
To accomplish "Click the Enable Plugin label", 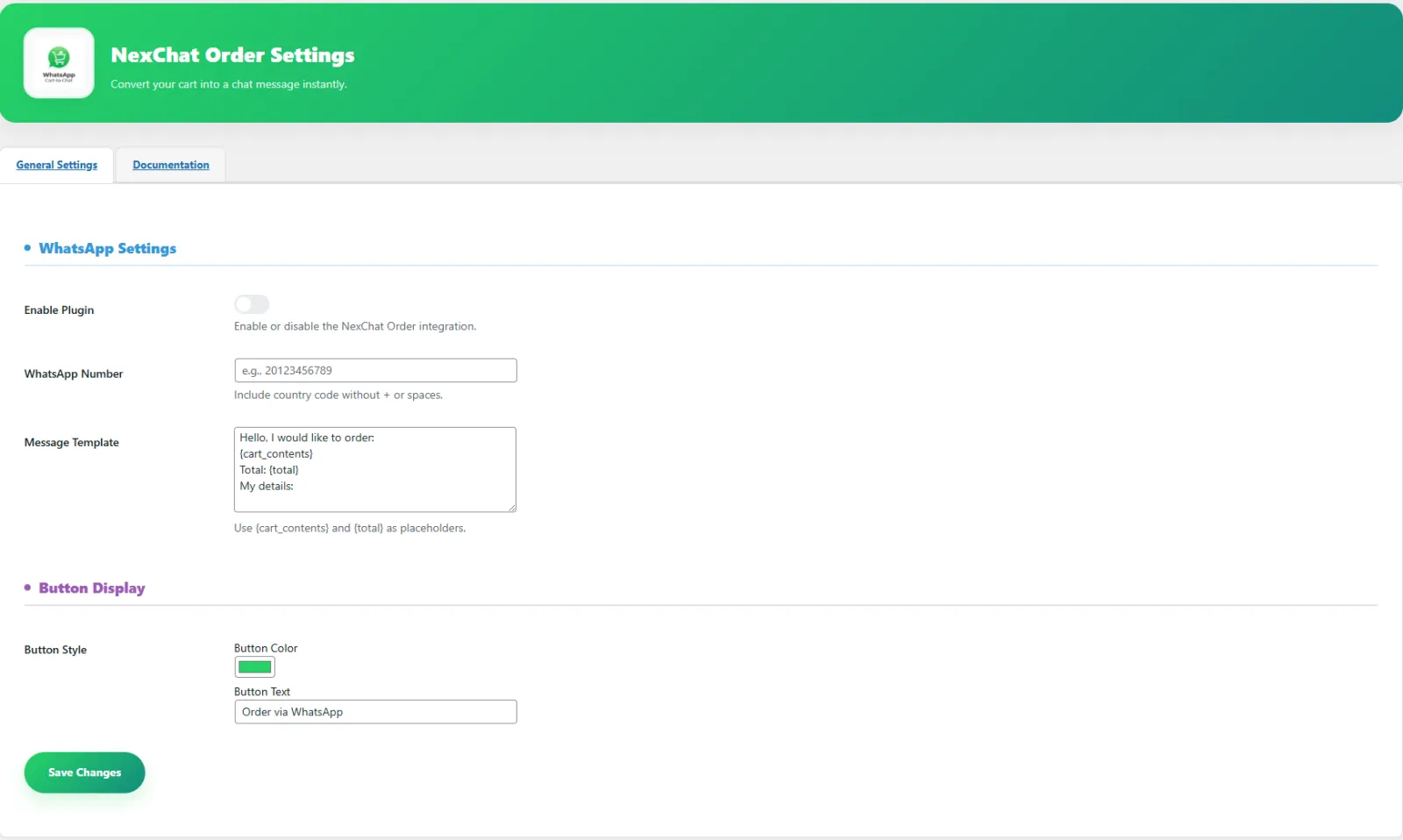I will 59,310.
